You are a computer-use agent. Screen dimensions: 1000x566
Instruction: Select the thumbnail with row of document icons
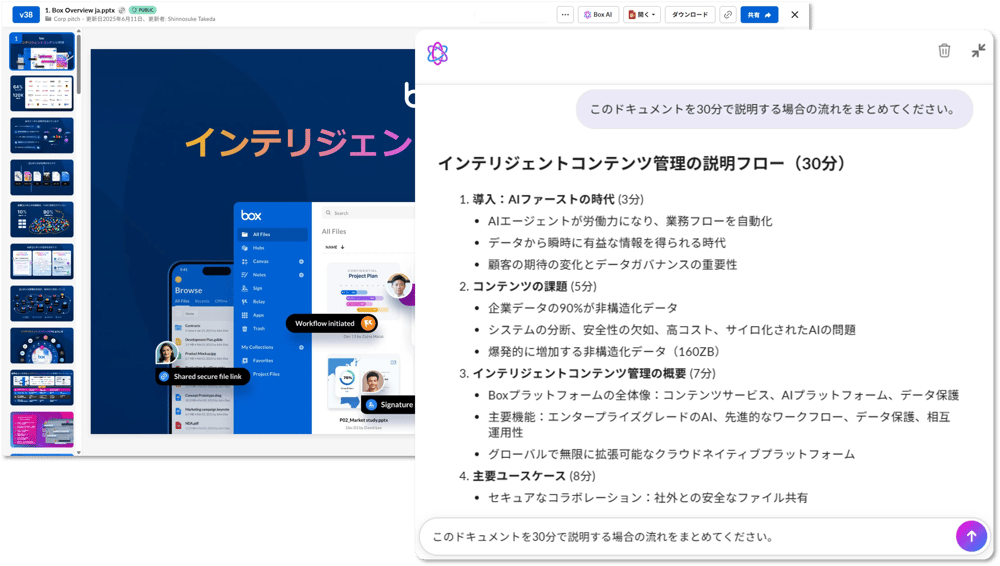[x=41, y=177]
